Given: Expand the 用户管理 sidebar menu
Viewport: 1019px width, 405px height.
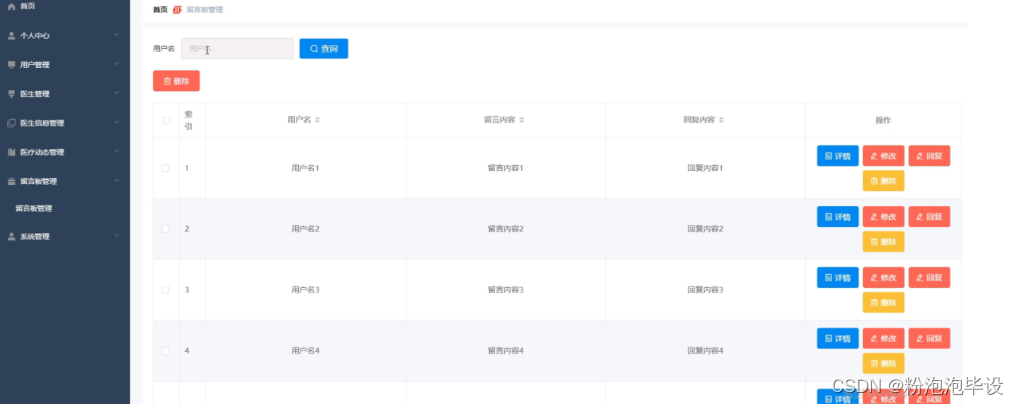Looking at the screenshot, I should tap(65, 65).
